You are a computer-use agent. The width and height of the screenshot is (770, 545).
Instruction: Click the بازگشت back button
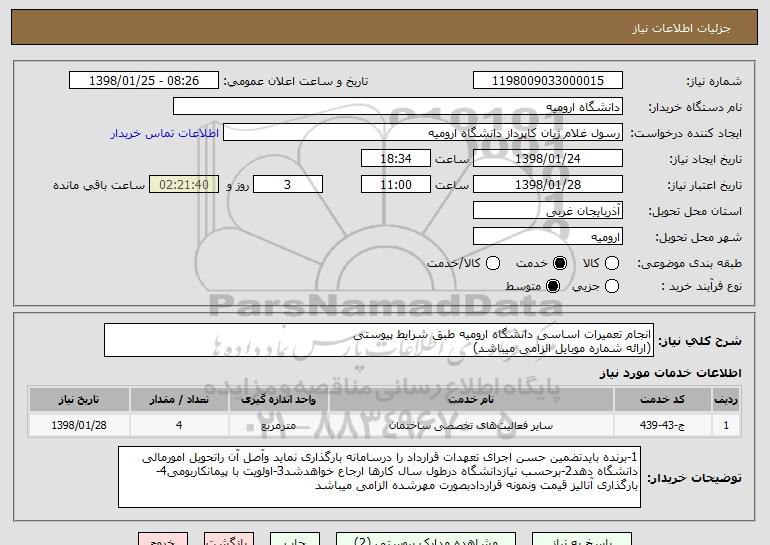[x=229, y=540]
